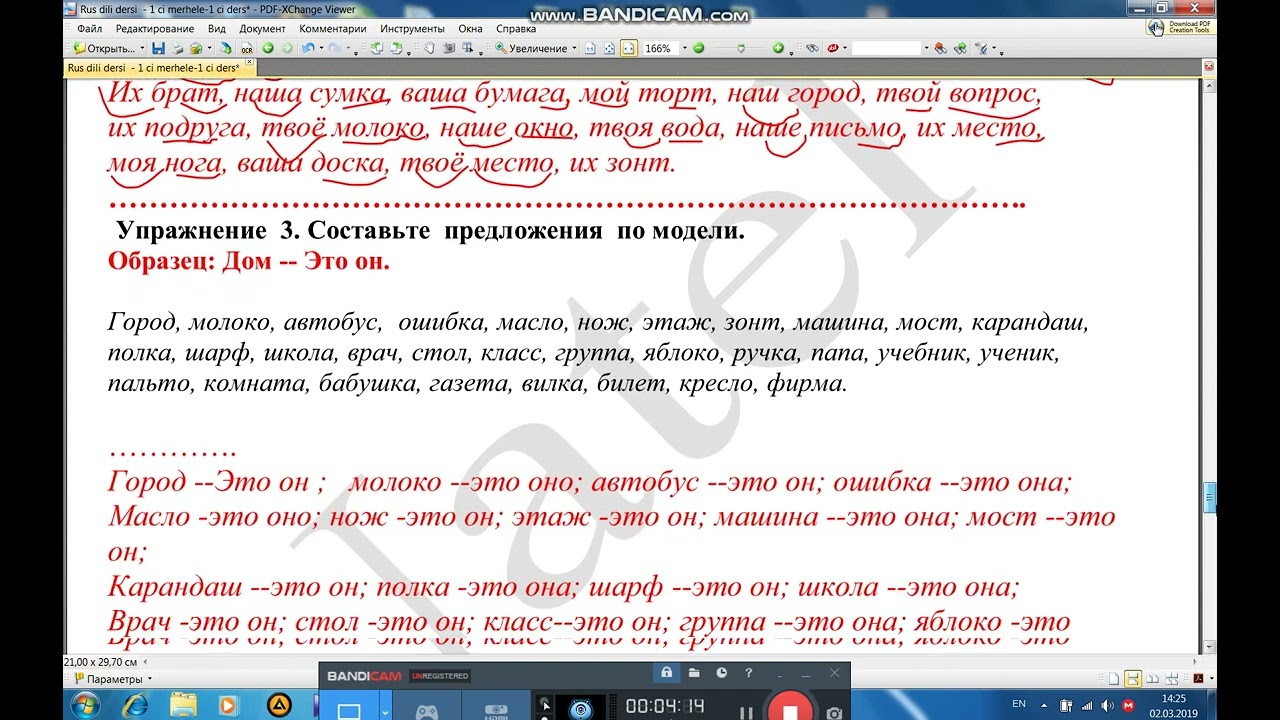
Task: Open the Undo history dropdown arrow
Action: pos(321,48)
